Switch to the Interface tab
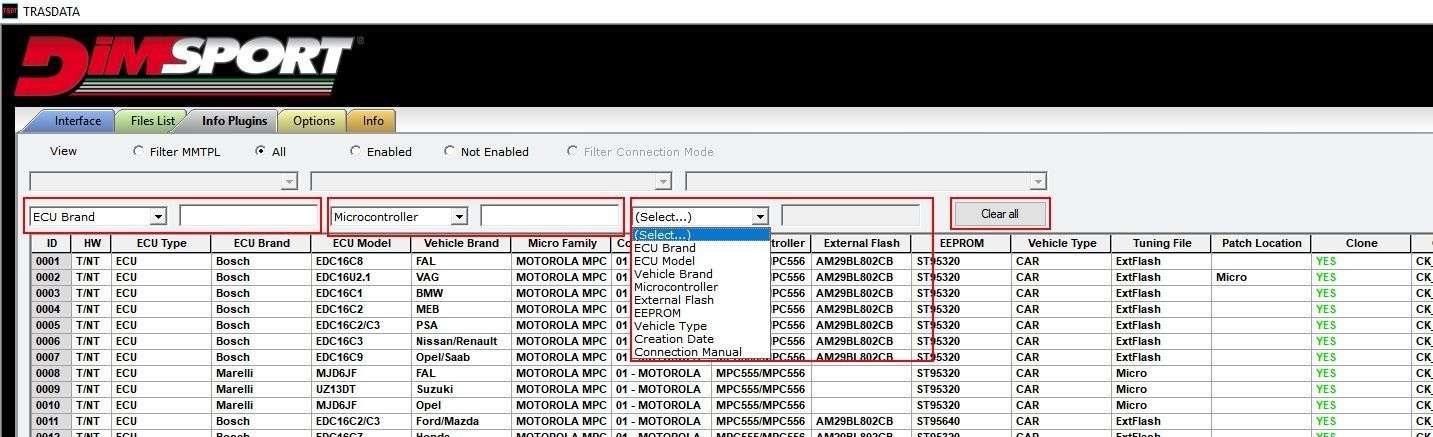Screen dimensions: 1433x437 (76, 121)
